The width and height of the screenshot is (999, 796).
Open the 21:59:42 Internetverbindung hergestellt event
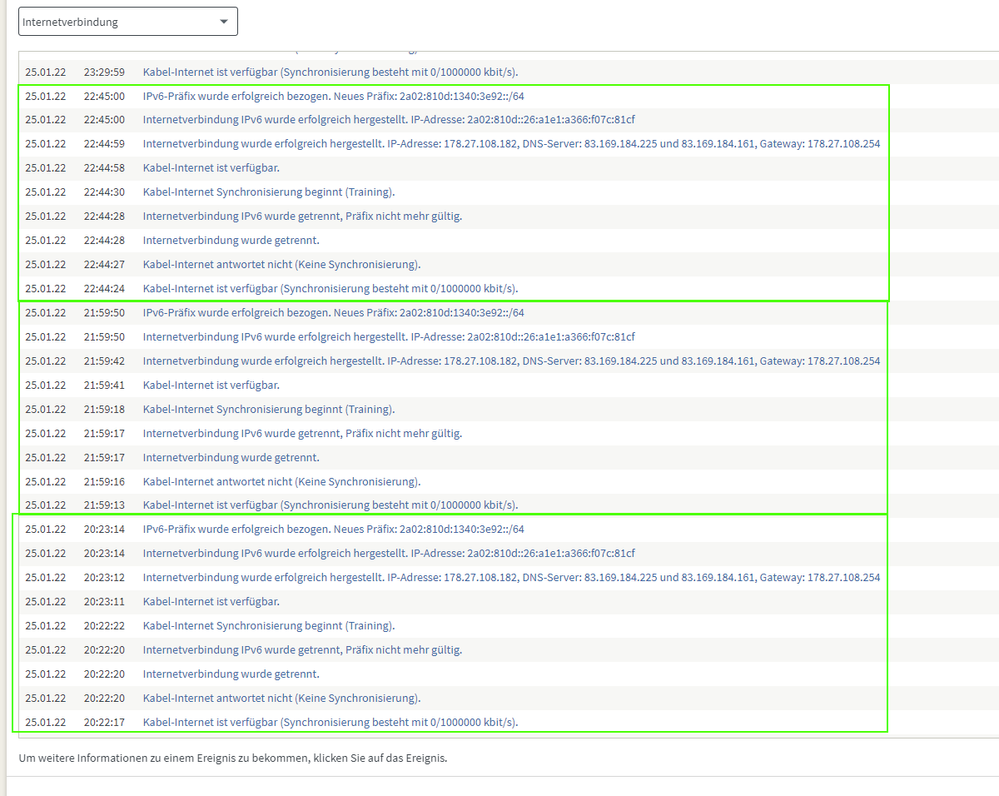[x=511, y=361]
